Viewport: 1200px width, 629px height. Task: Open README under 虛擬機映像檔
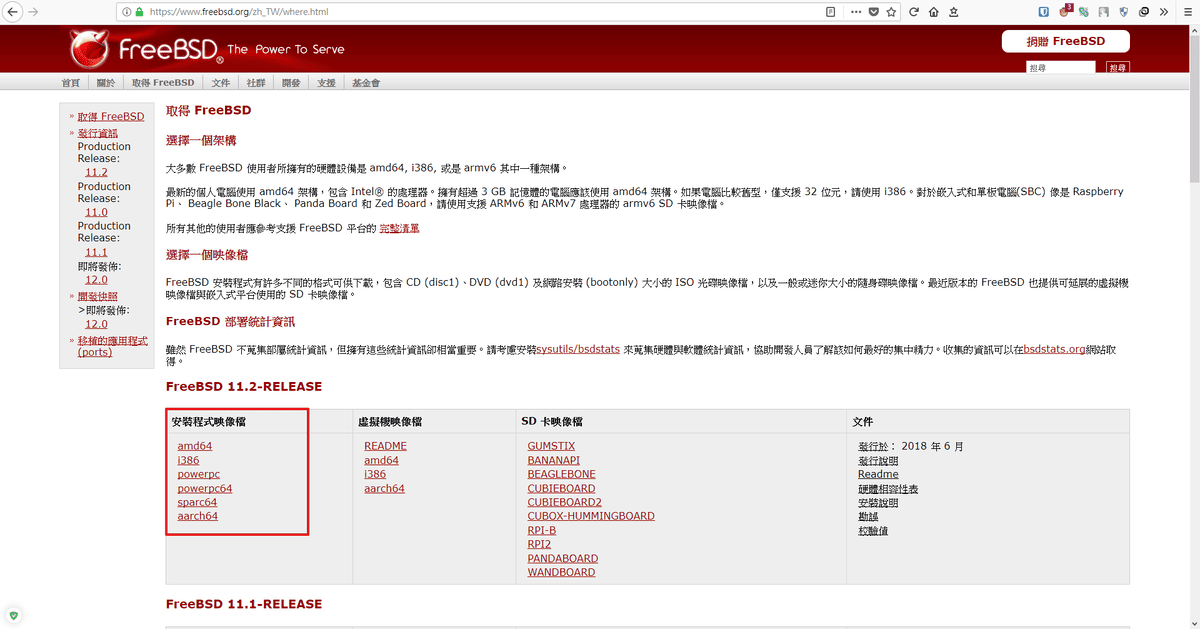[385, 446]
